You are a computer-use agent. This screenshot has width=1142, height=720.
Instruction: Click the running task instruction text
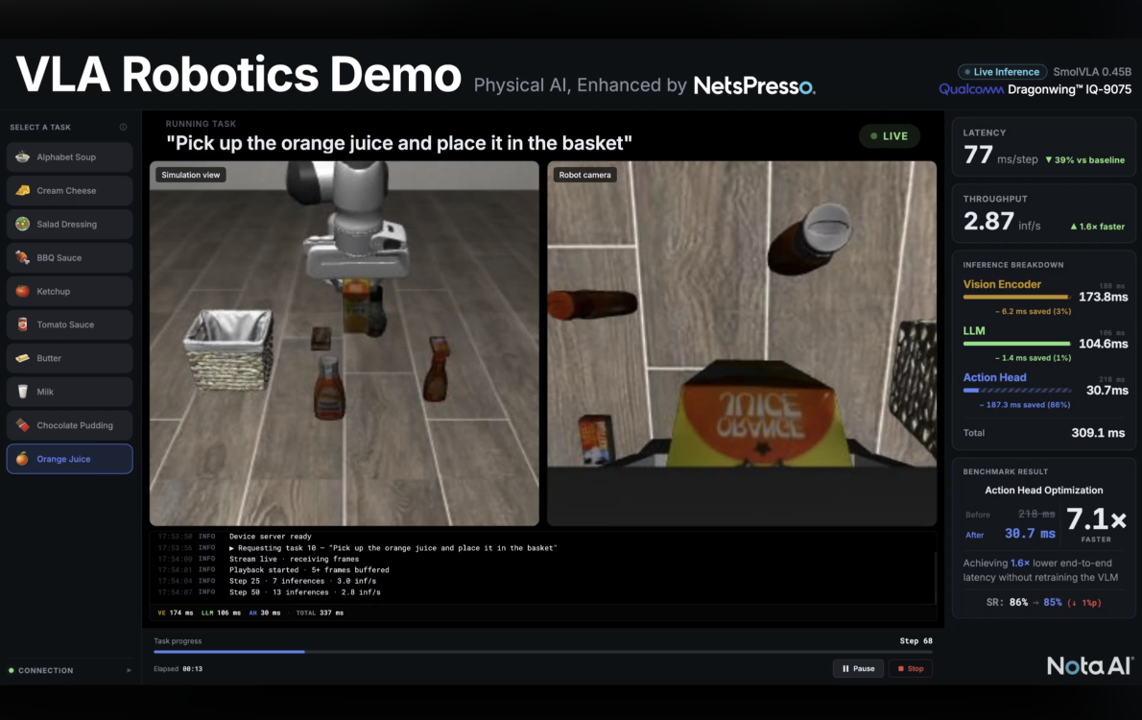click(x=398, y=143)
